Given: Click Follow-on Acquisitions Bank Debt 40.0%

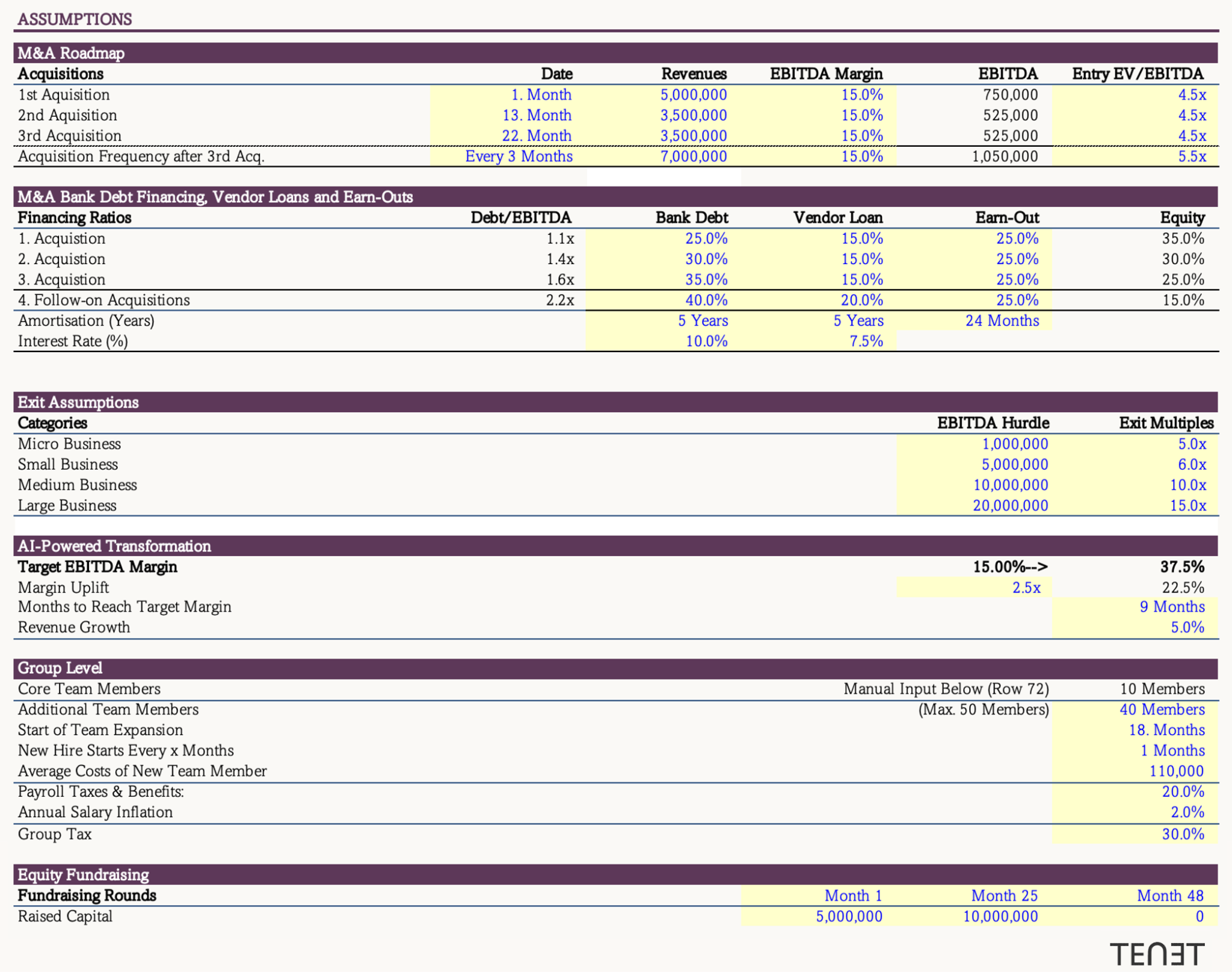Looking at the screenshot, I should pos(664,300).
